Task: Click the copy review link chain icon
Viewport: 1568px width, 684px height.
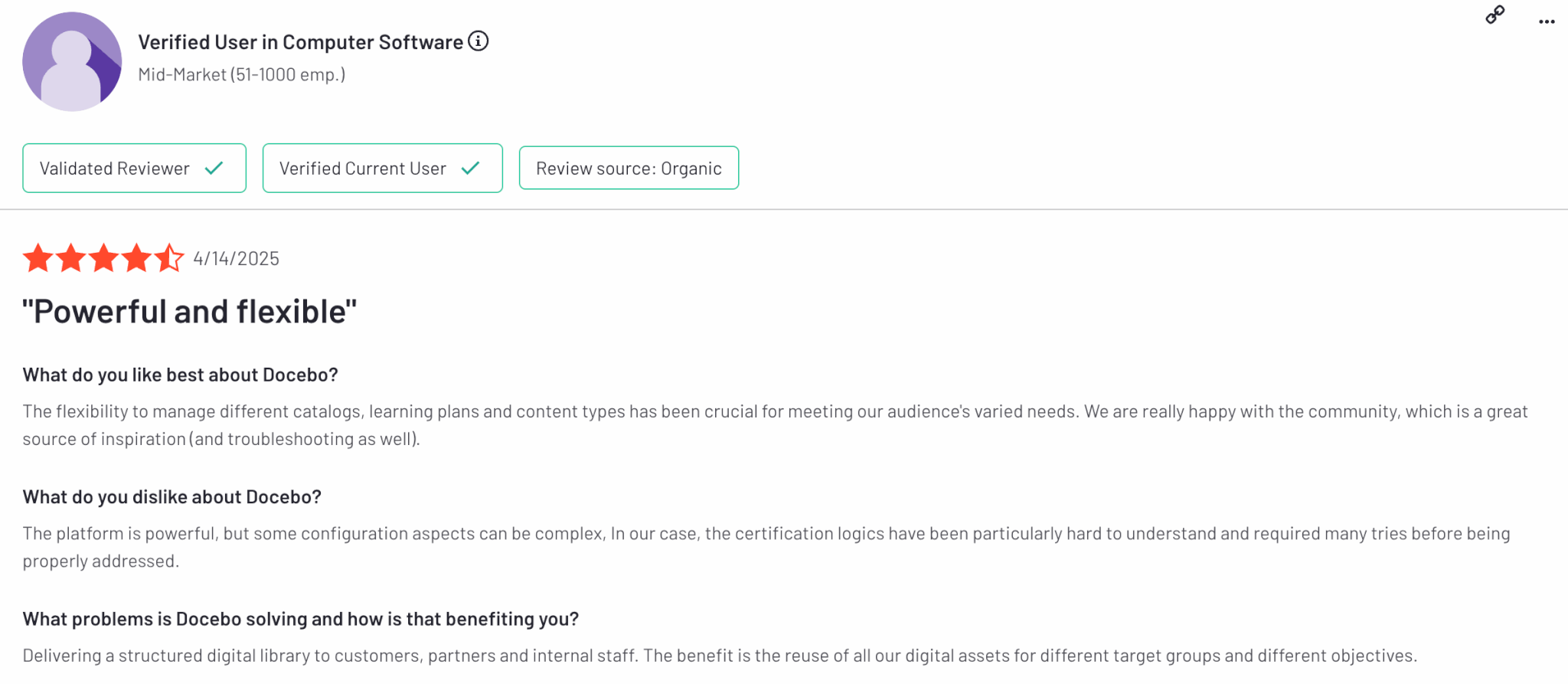Action: tap(1494, 15)
